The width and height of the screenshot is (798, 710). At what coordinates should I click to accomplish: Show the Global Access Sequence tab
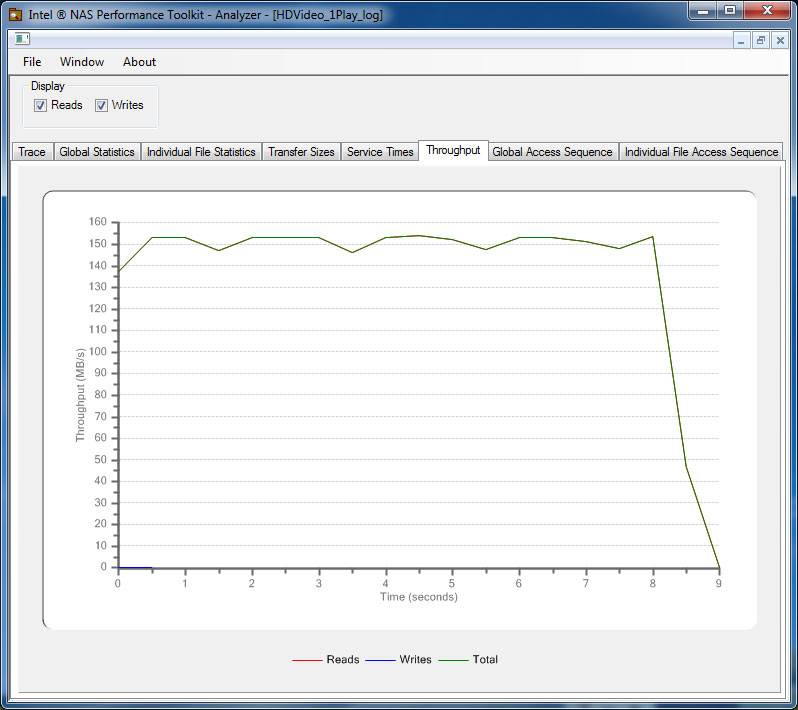[x=552, y=152]
